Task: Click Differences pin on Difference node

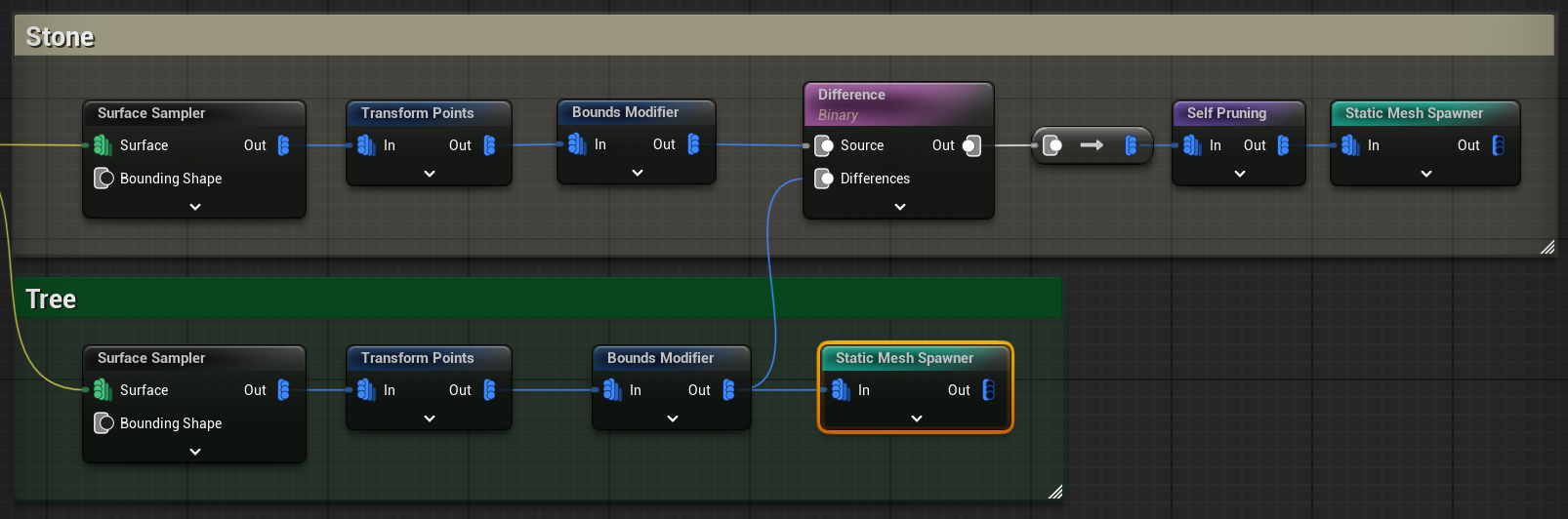Action: pyautogui.click(x=824, y=179)
